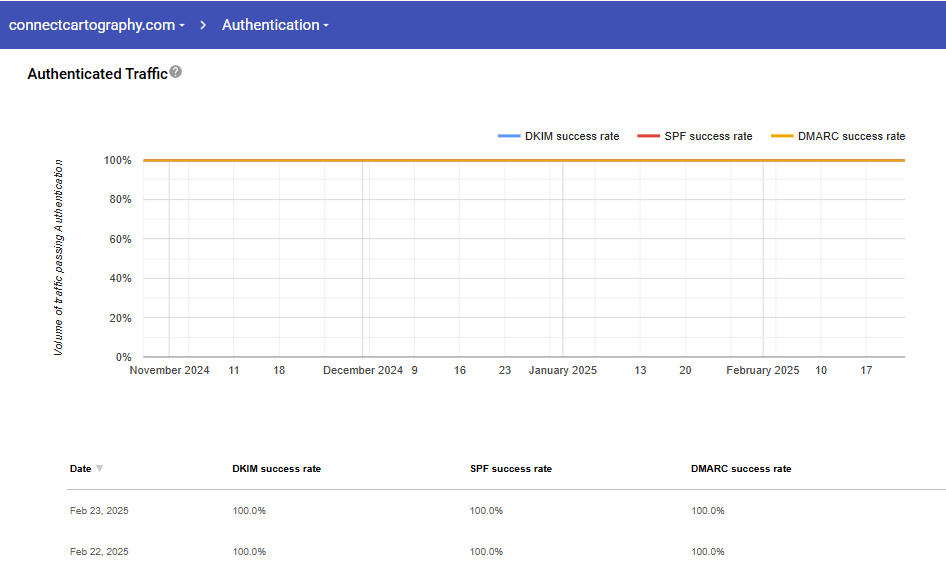Screen dimensions: 946x565
Task: Click the blue DKIM legend line swatch
Action: click(x=508, y=136)
